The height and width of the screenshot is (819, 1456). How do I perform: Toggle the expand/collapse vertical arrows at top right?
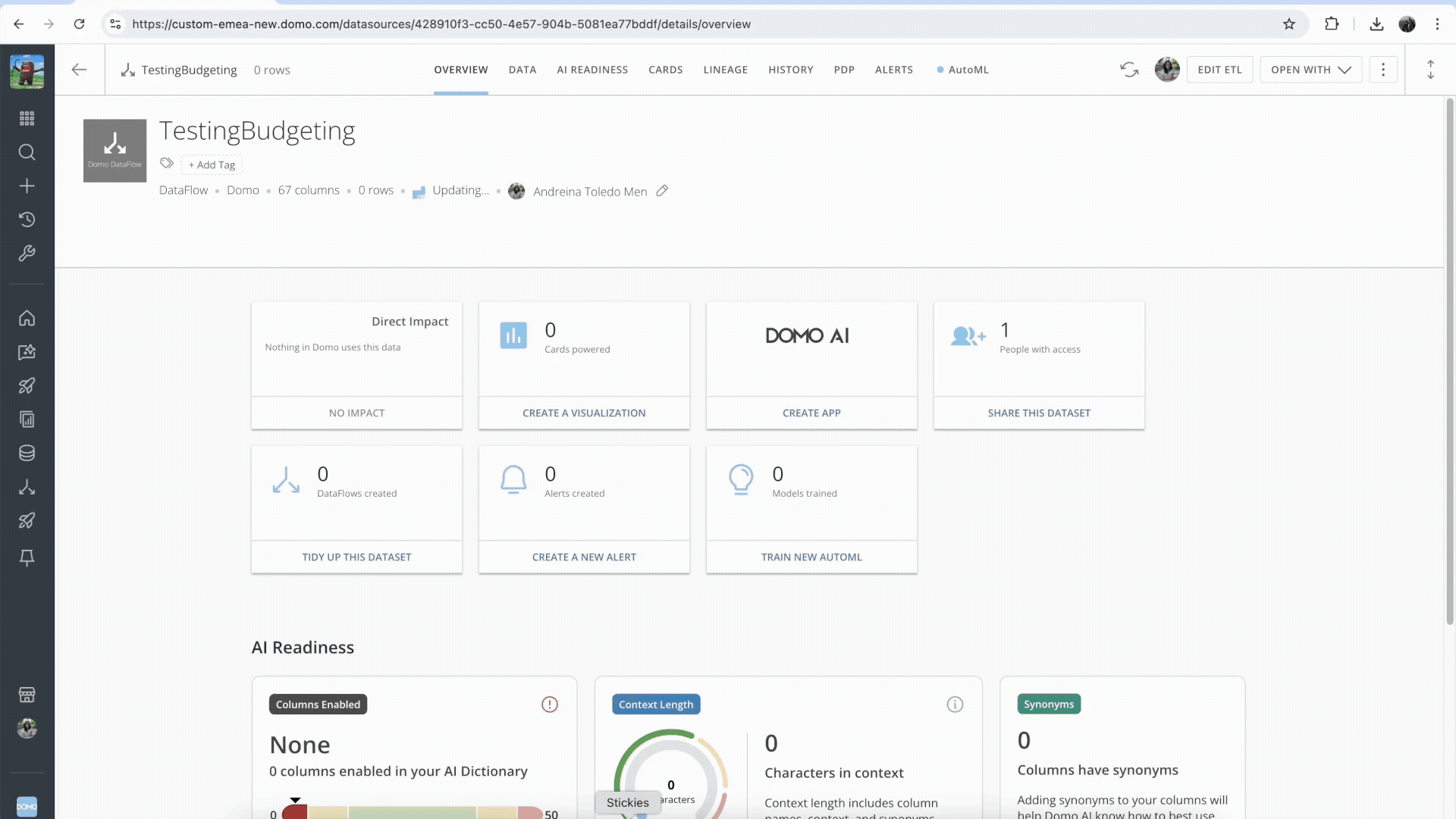1430,70
